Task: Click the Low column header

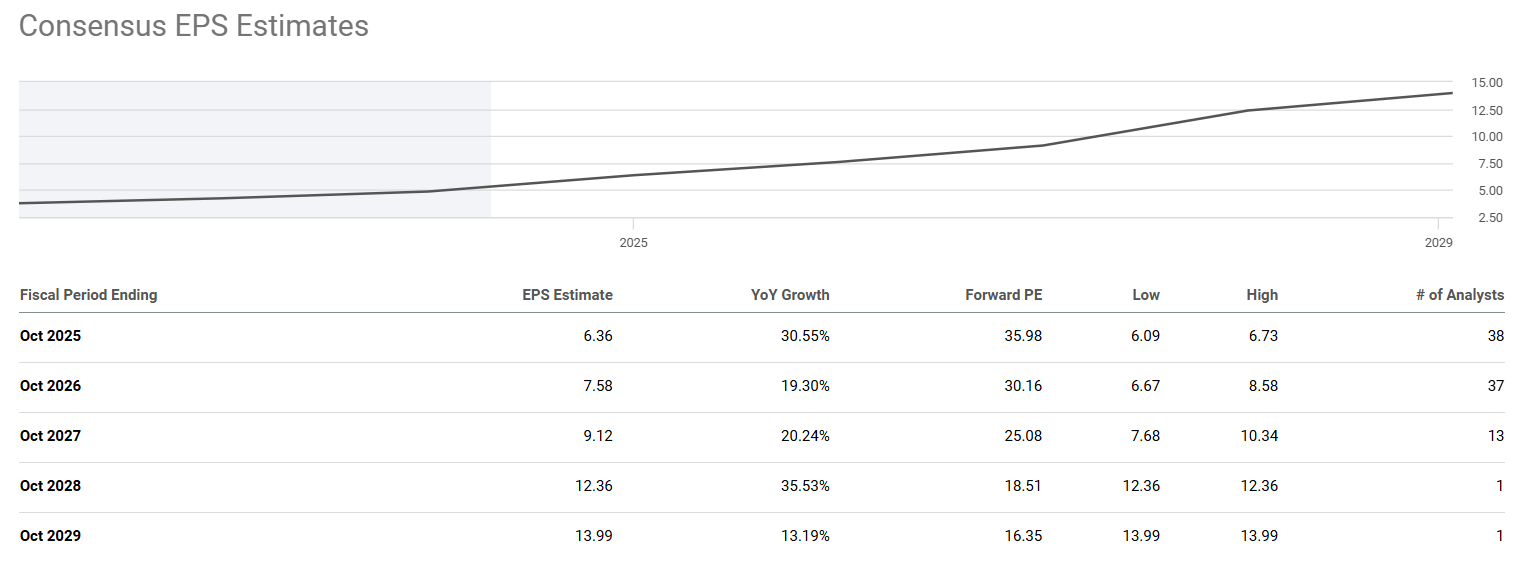Action: (1146, 295)
